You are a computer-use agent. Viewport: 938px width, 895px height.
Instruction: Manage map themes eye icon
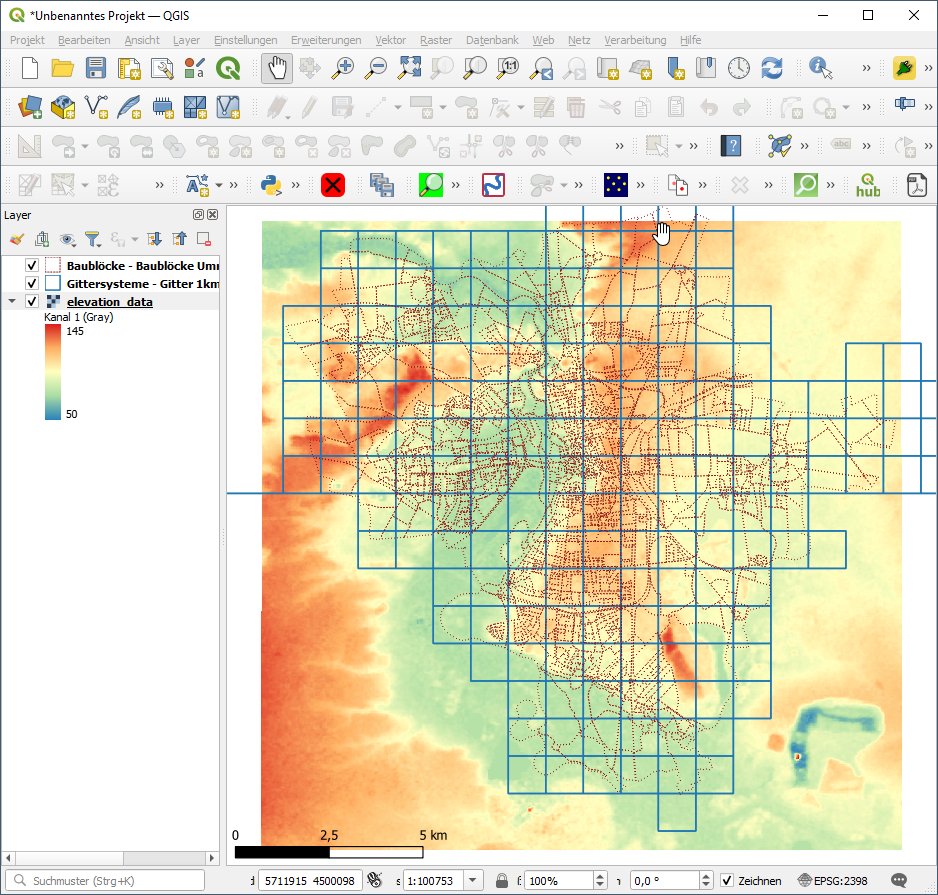(x=67, y=240)
